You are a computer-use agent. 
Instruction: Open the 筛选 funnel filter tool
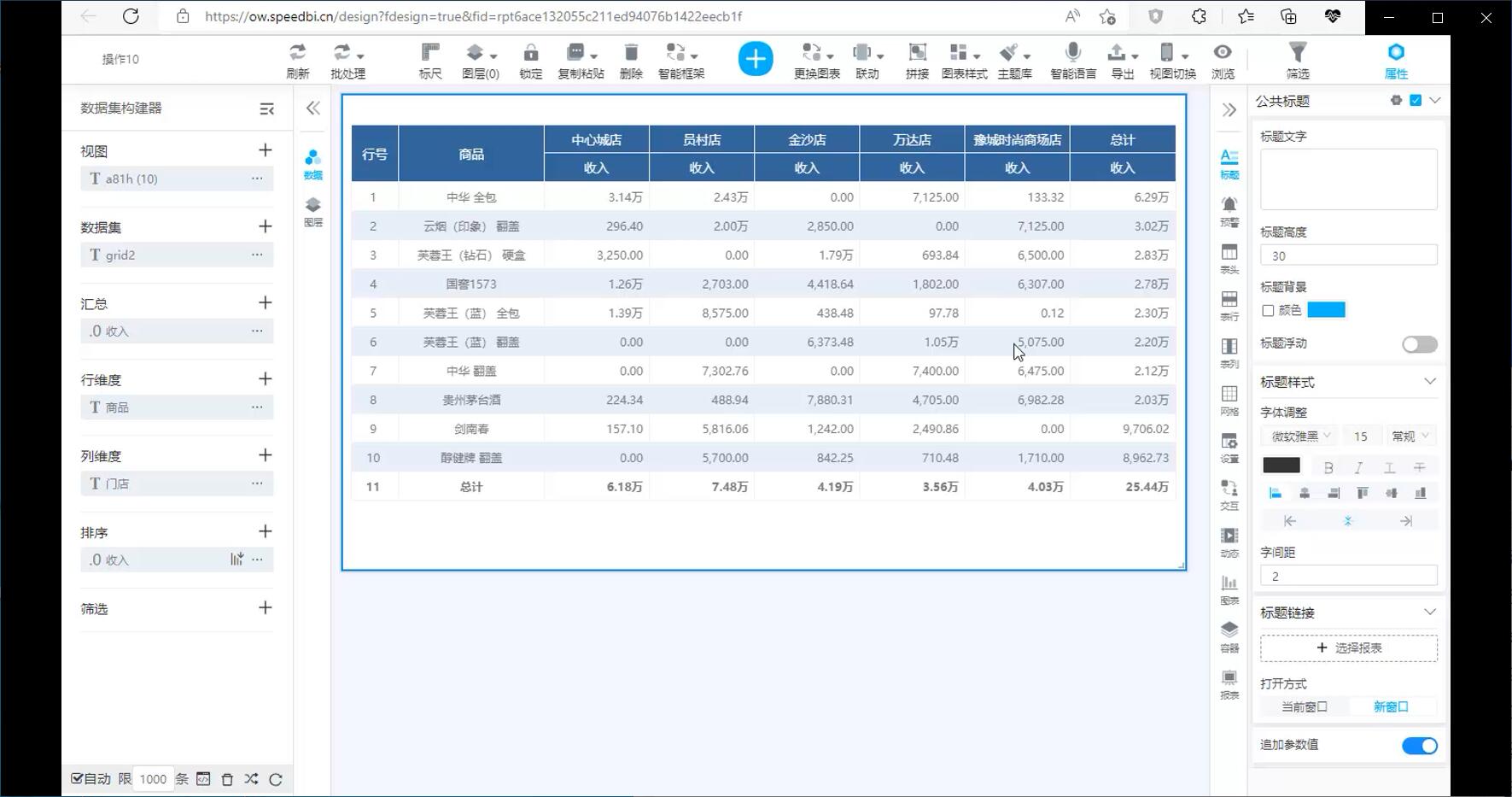[x=1297, y=53]
